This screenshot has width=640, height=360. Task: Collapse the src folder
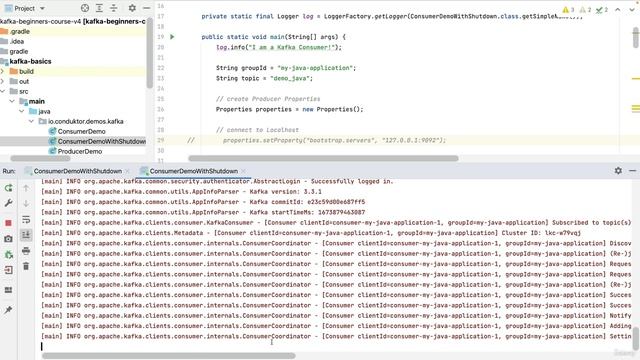coord(2,91)
